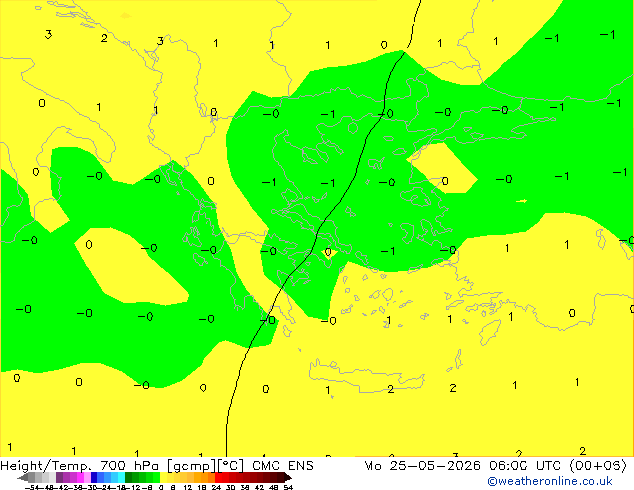Click the bright magenta legend swatch
634x490 pixels.
click(80, 477)
